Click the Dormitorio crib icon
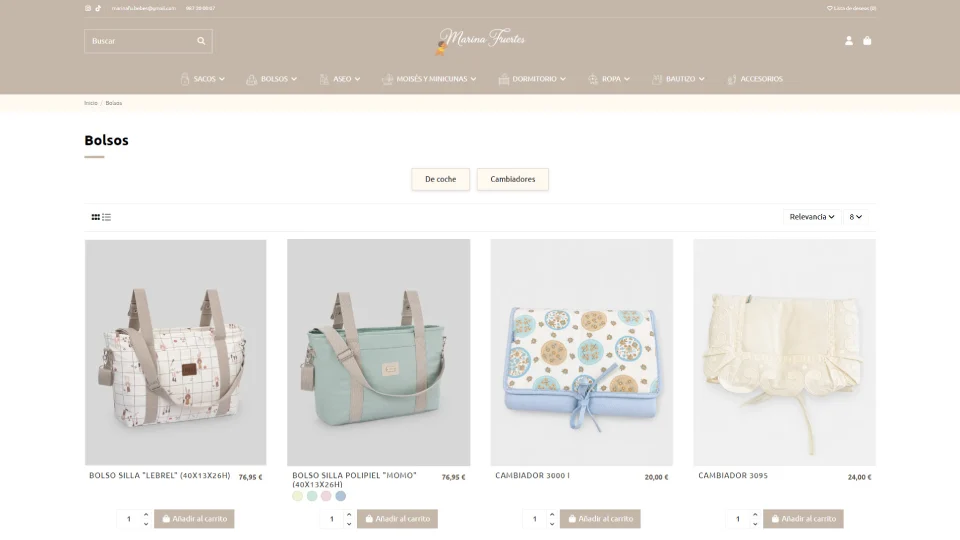The width and height of the screenshot is (960, 540). click(503, 79)
